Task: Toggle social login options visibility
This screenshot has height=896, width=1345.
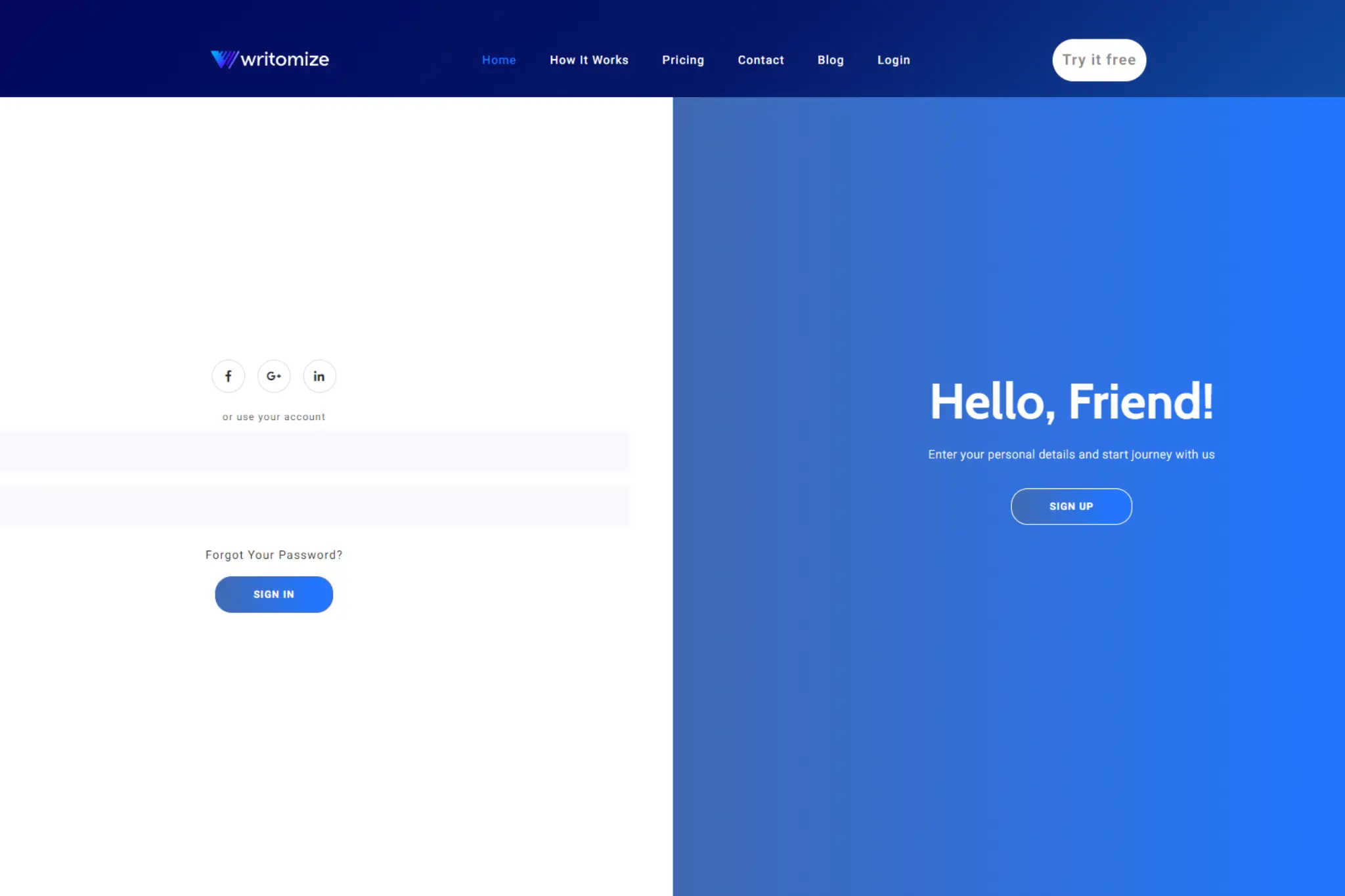Action: 274,416
